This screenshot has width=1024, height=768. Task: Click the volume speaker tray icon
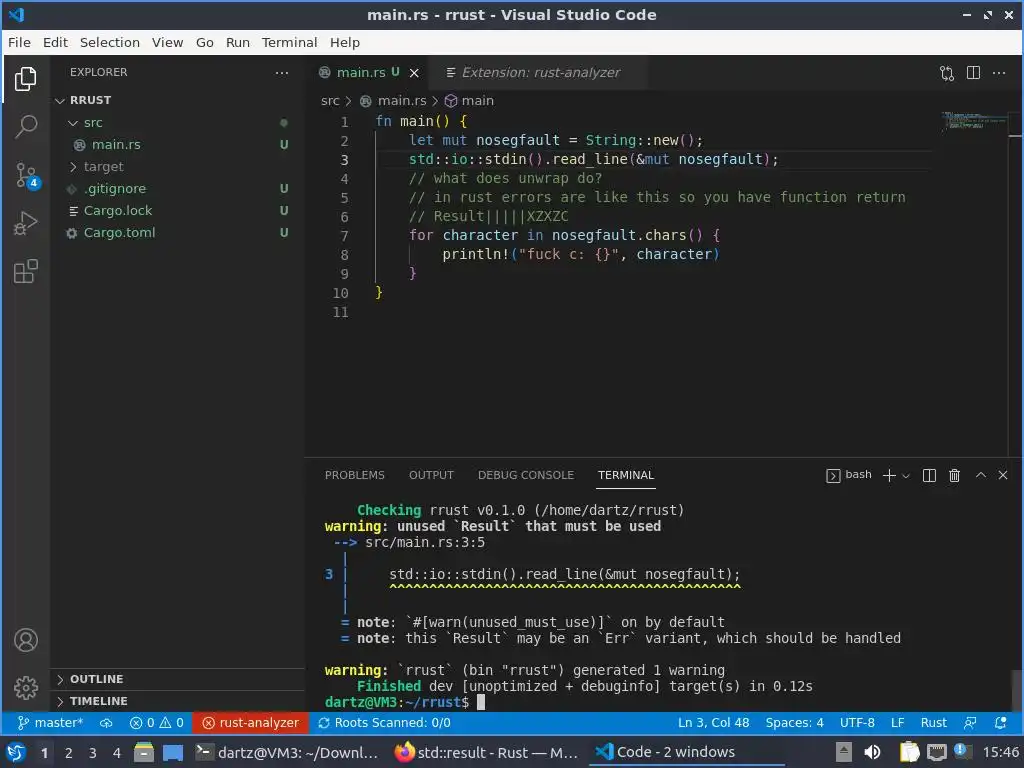[x=872, y=752]
